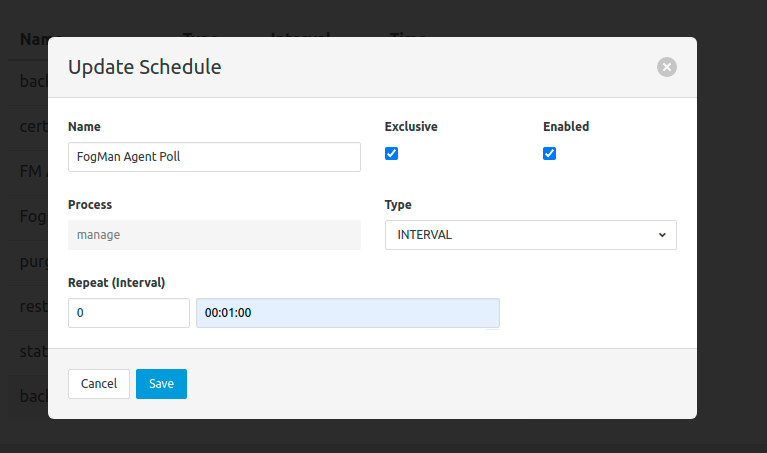
Task: Open the Type dropdown showing INTERVAL
Action: pos(530,235)
